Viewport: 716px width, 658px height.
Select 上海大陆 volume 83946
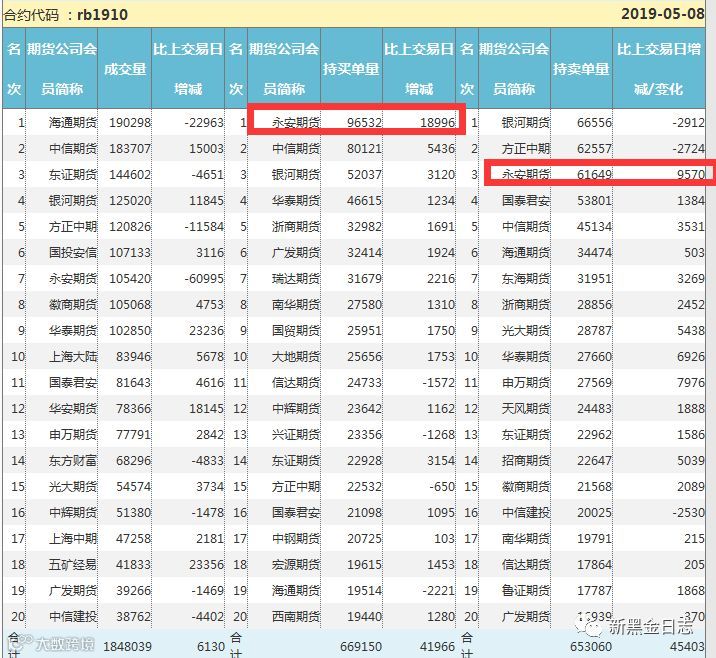click(133, 356)
